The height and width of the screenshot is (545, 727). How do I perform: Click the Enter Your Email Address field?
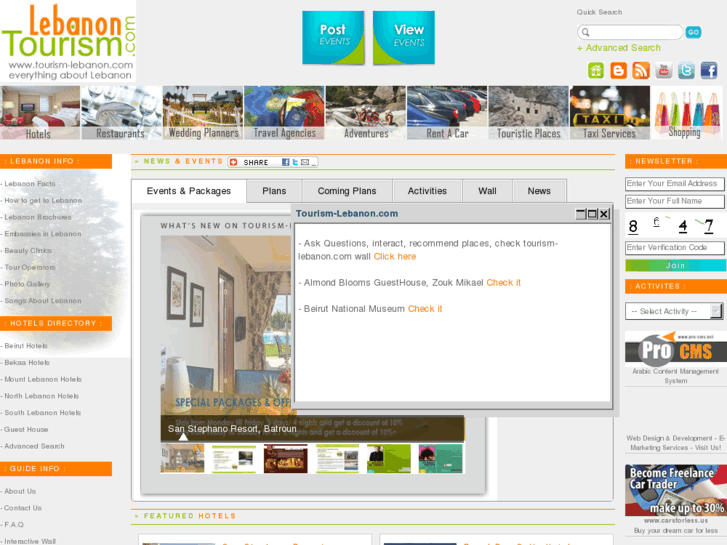pyautogui.click(x=675, y=184)
